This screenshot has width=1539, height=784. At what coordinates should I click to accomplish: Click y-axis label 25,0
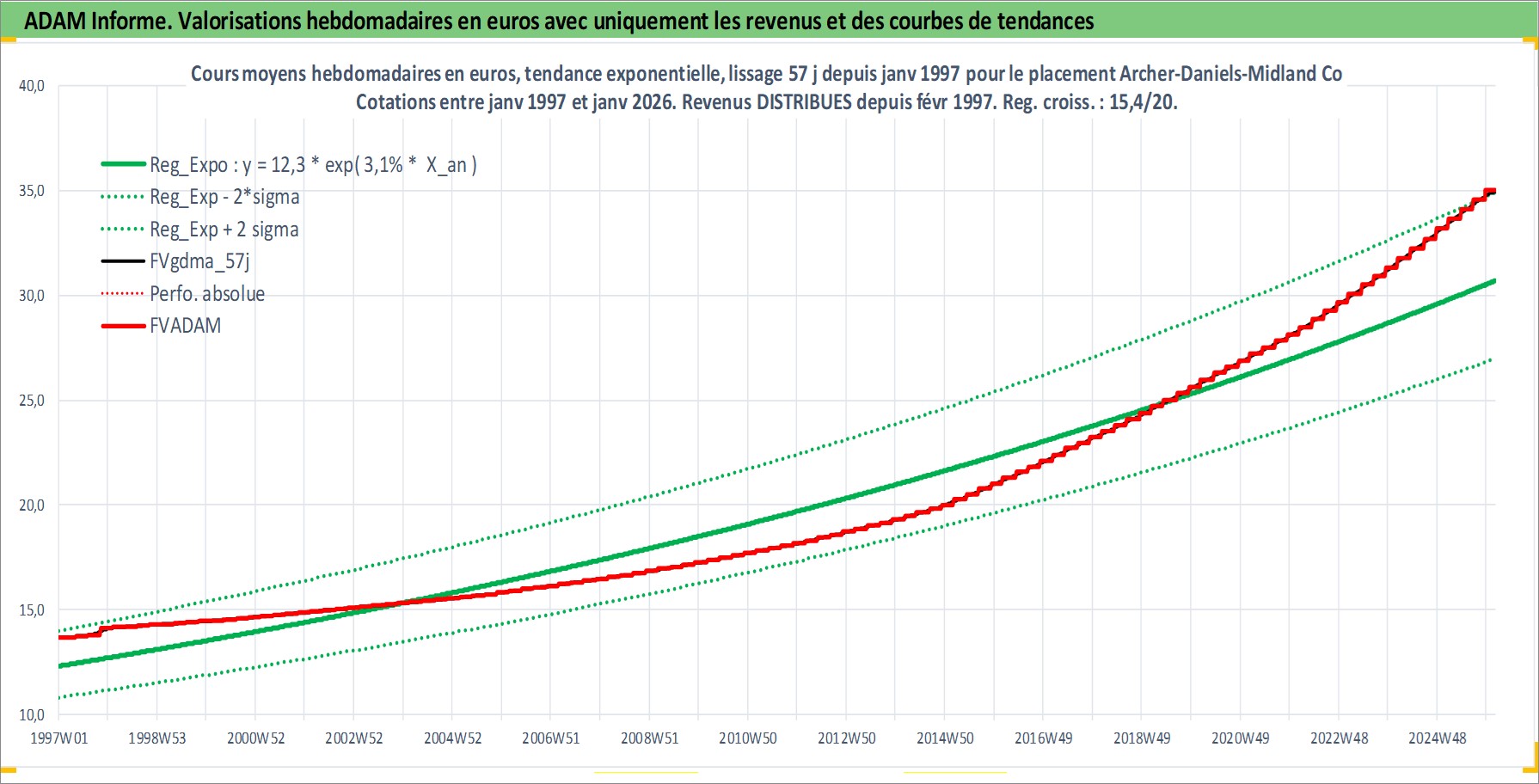coord(32,401)
